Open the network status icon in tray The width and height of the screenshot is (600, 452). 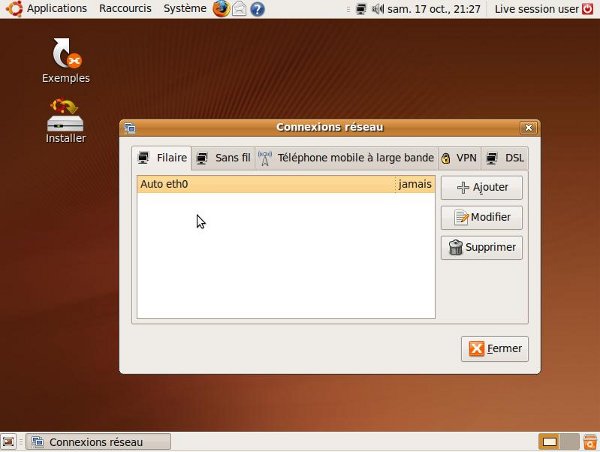pos(360,9)
